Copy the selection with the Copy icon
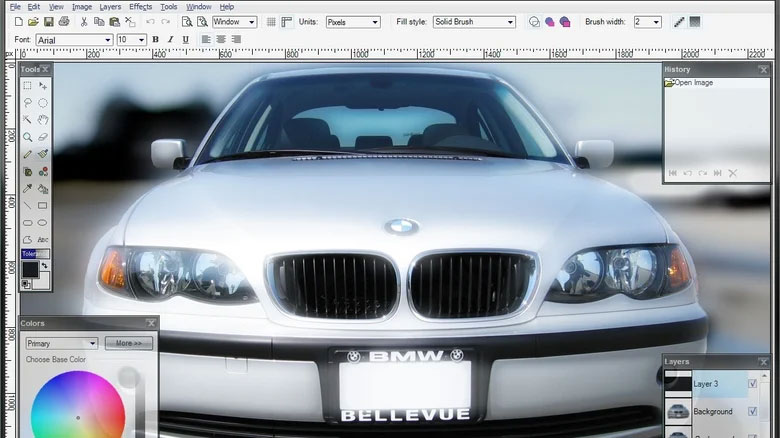Screen dimensions: 780x438 99,22
